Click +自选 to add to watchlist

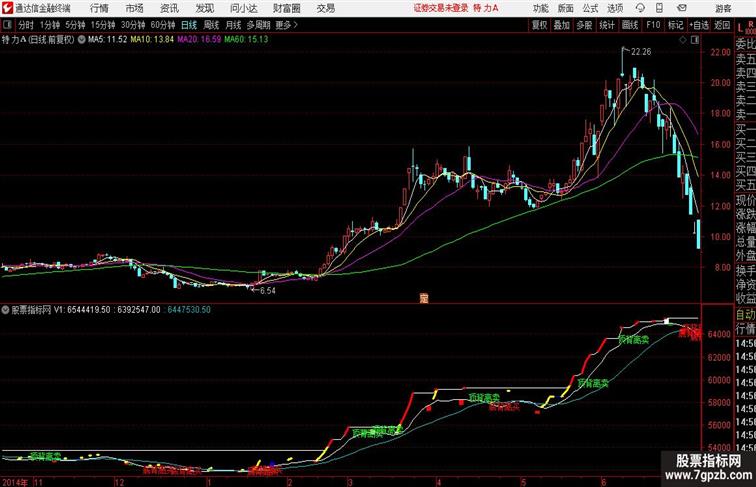(x=699, y=25)
